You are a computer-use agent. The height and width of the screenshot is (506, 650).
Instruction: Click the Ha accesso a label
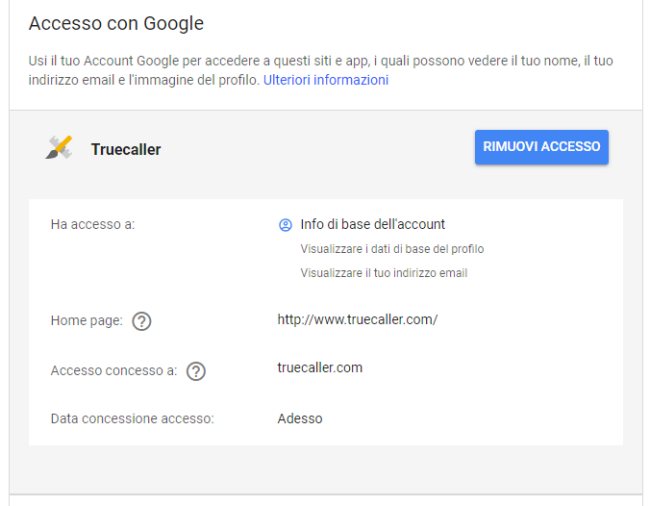click(93, 225)
